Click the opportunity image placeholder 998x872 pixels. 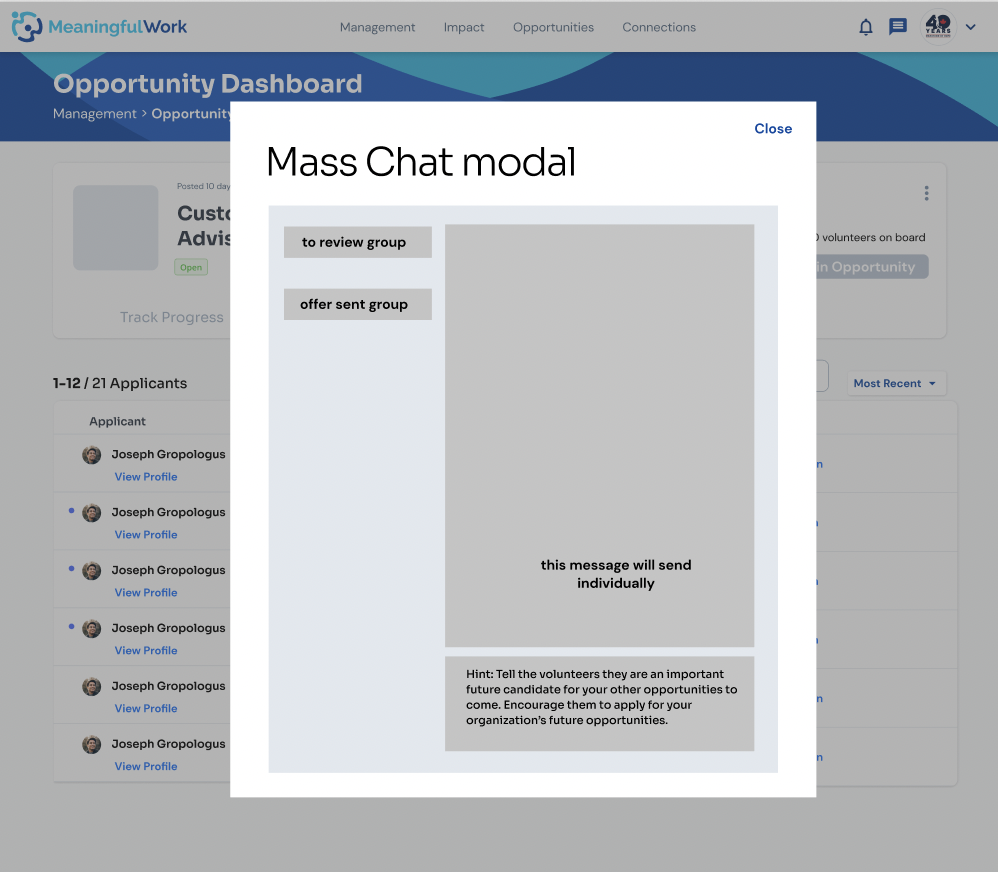(x=116, y=228)
